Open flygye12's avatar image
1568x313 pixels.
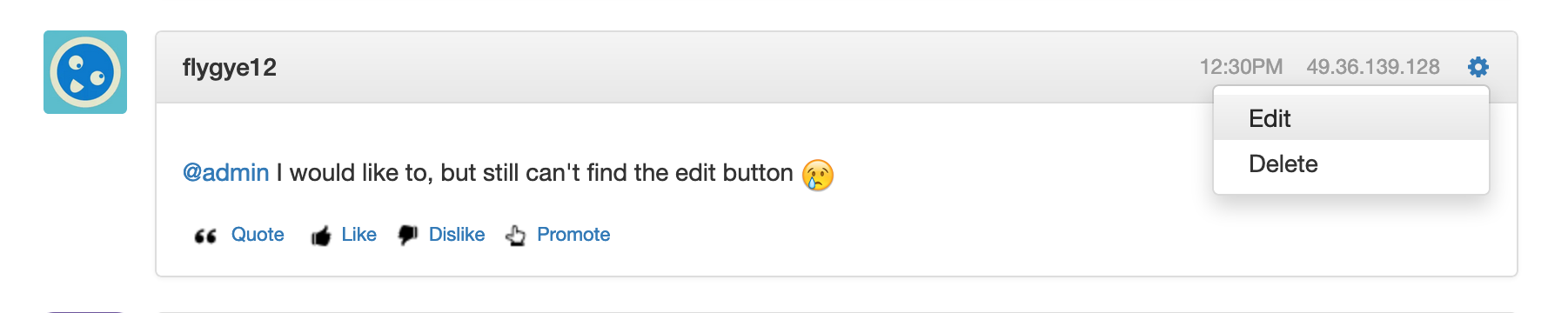point(85,72)
